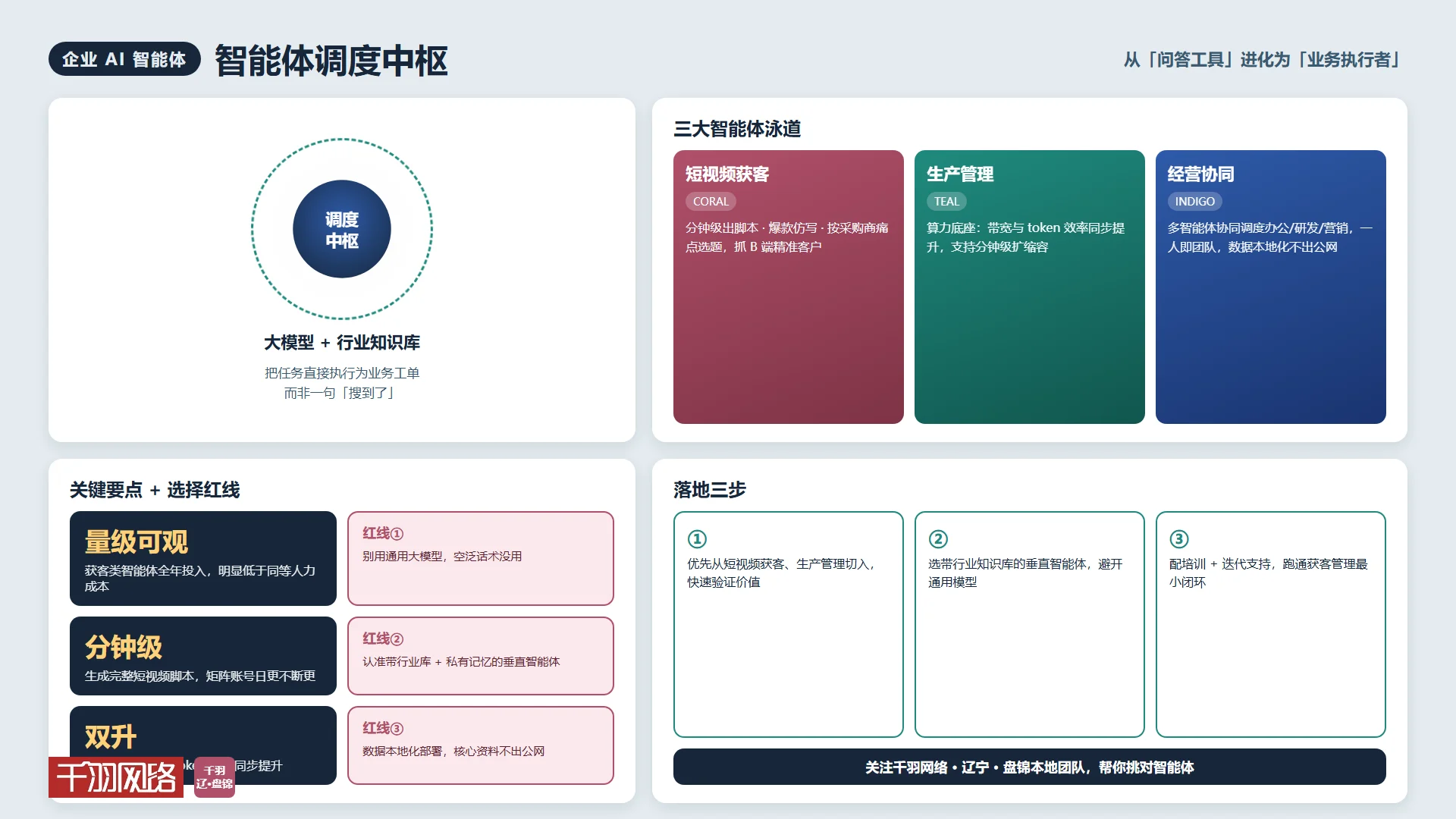Select the 经营协同 lane card

[x=1271, y=287]
